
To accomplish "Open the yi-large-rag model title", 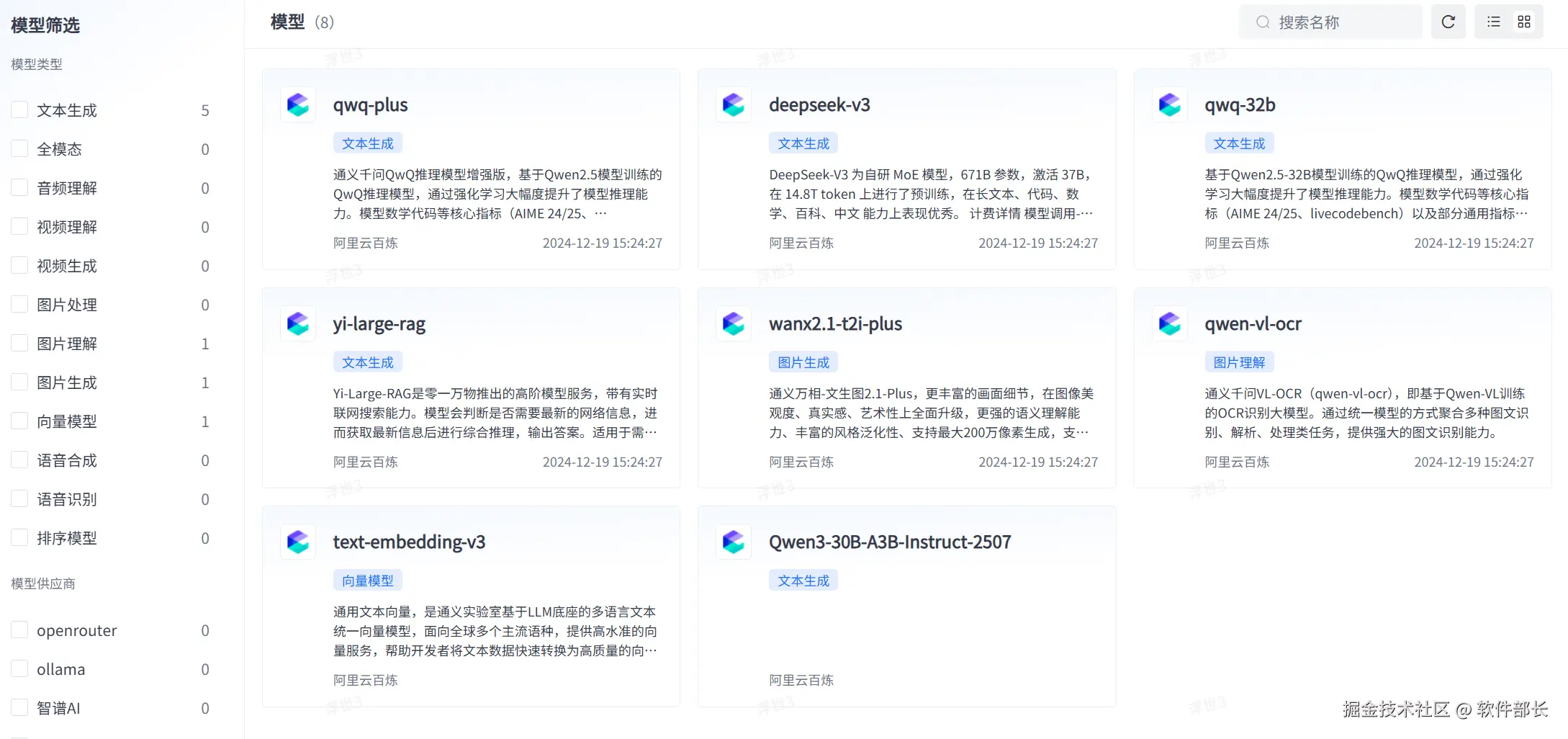I will pyautogui.click(x=379, y=324).
